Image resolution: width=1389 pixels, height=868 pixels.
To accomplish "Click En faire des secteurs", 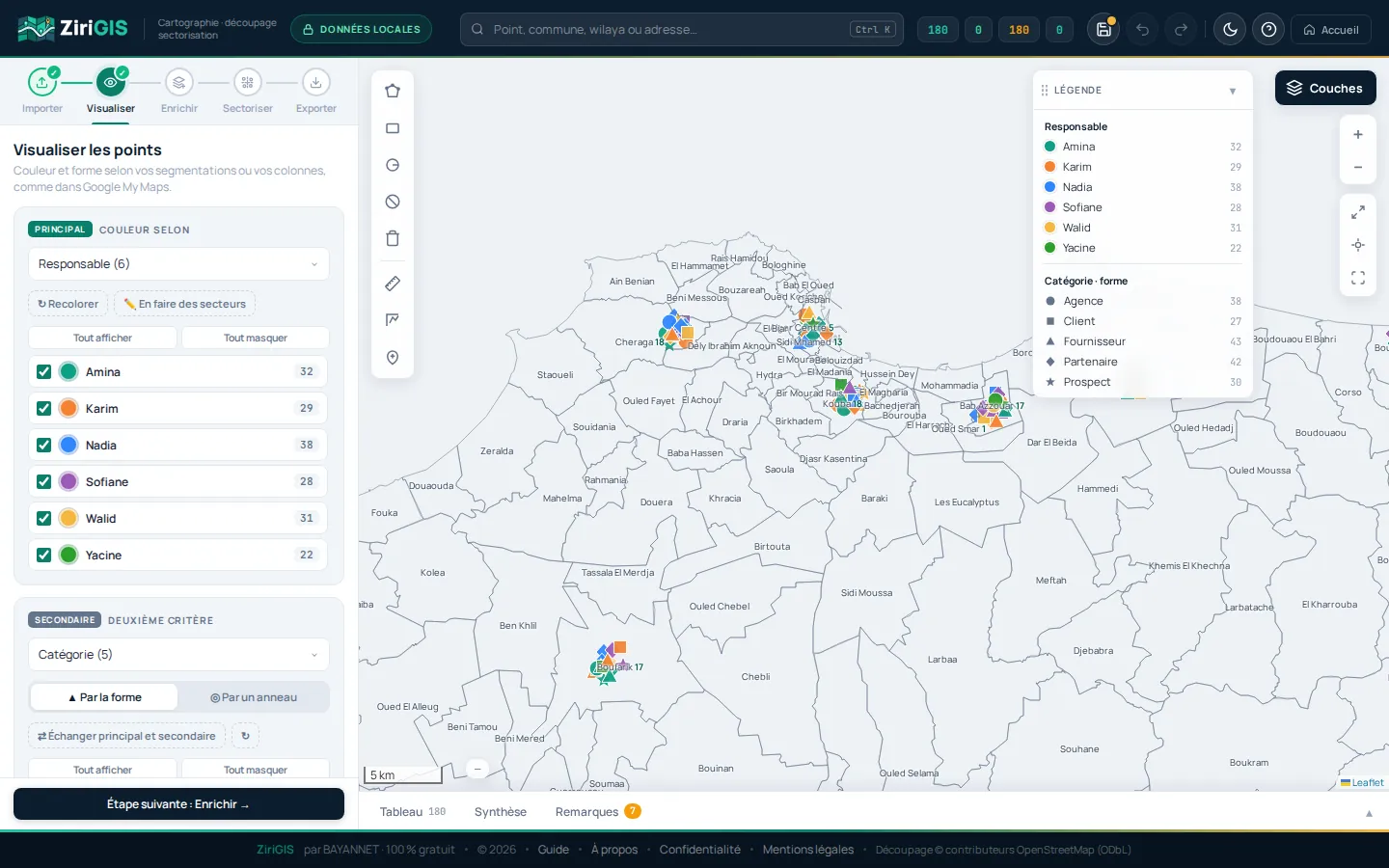I will tap(184, 304).
